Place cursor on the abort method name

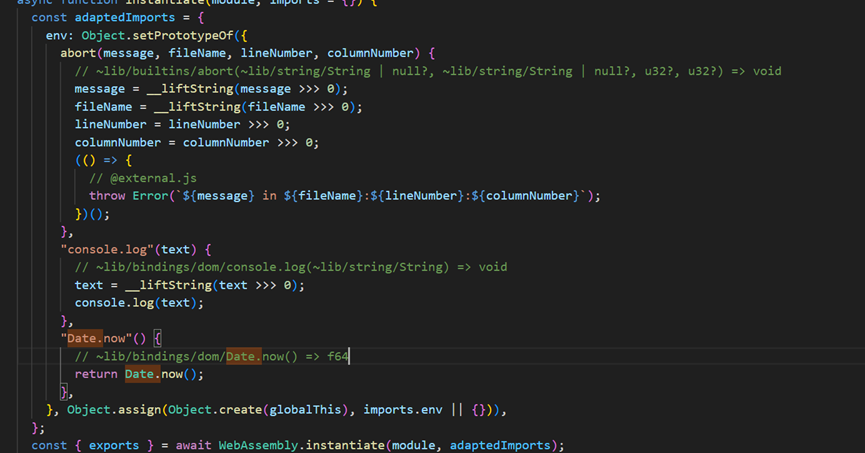[81, 53]
